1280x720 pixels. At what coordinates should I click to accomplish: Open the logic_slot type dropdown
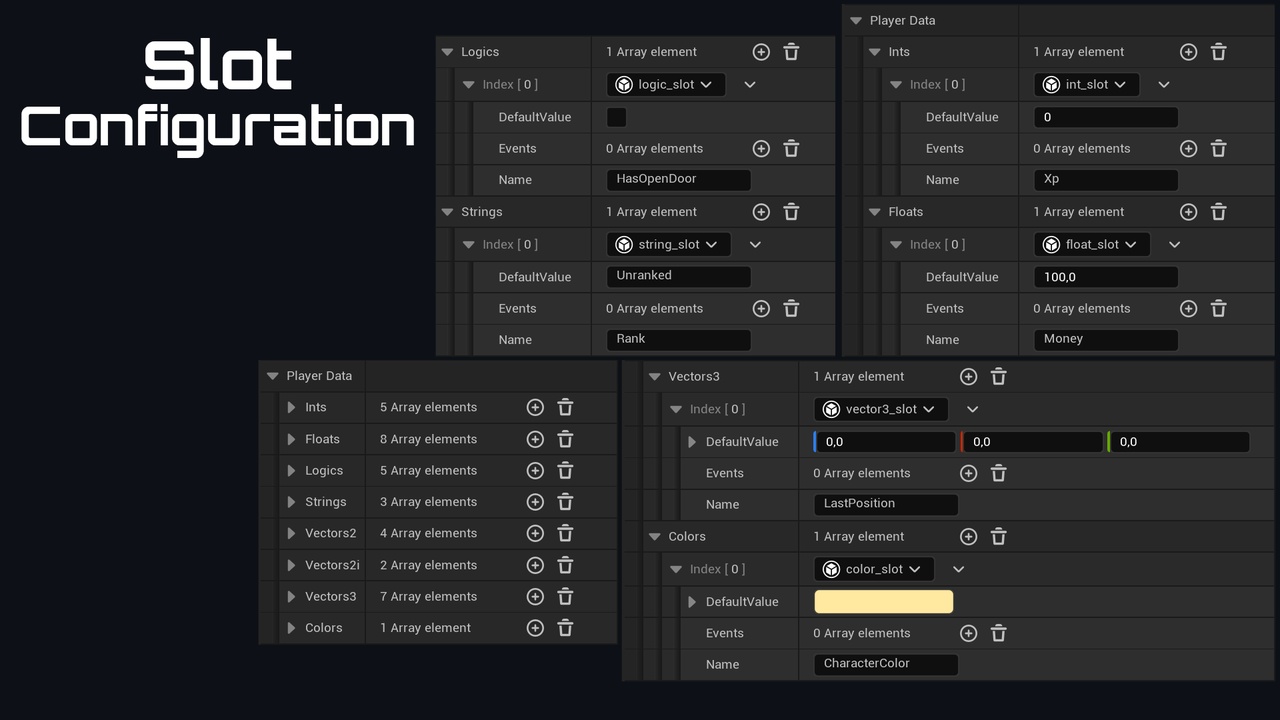(666, 85)
